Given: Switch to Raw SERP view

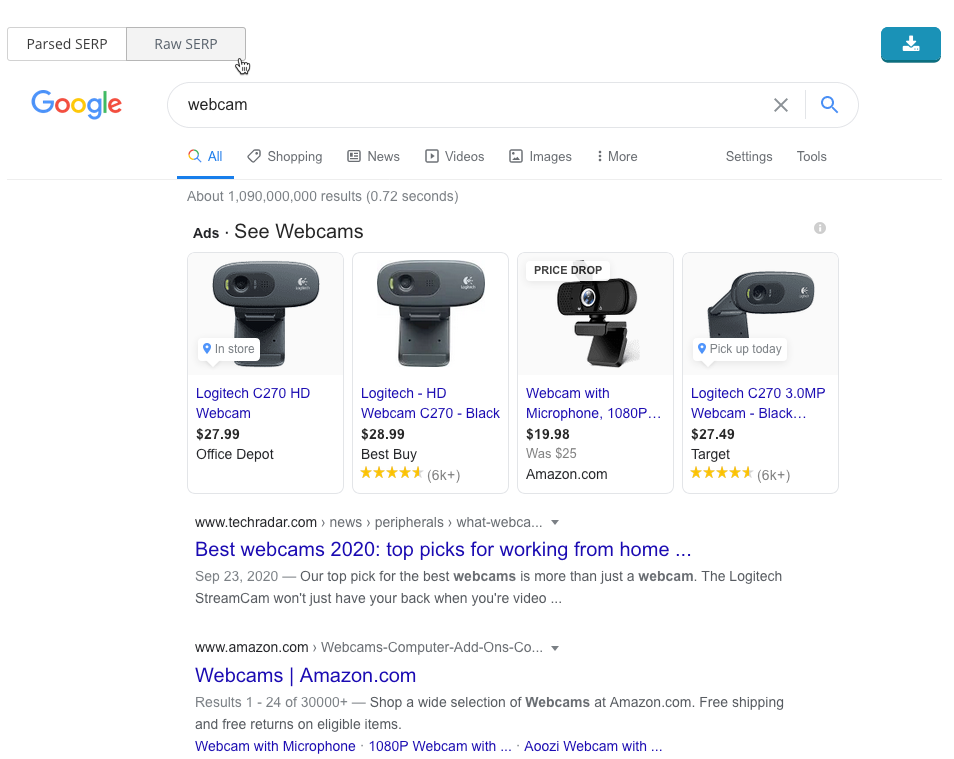Looking at the screenshot, I should tap(186, 44).
